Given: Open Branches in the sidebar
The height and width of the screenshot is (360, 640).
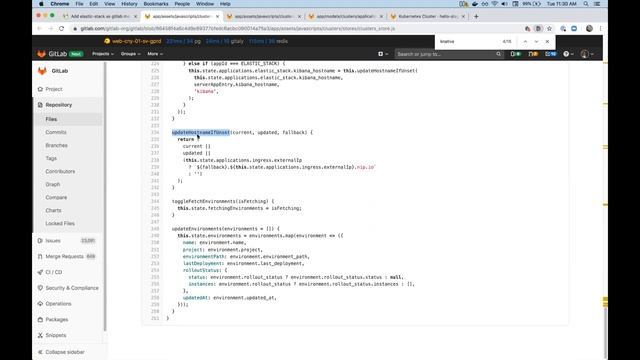Looking at the screenshot, I should pos(57,145).
